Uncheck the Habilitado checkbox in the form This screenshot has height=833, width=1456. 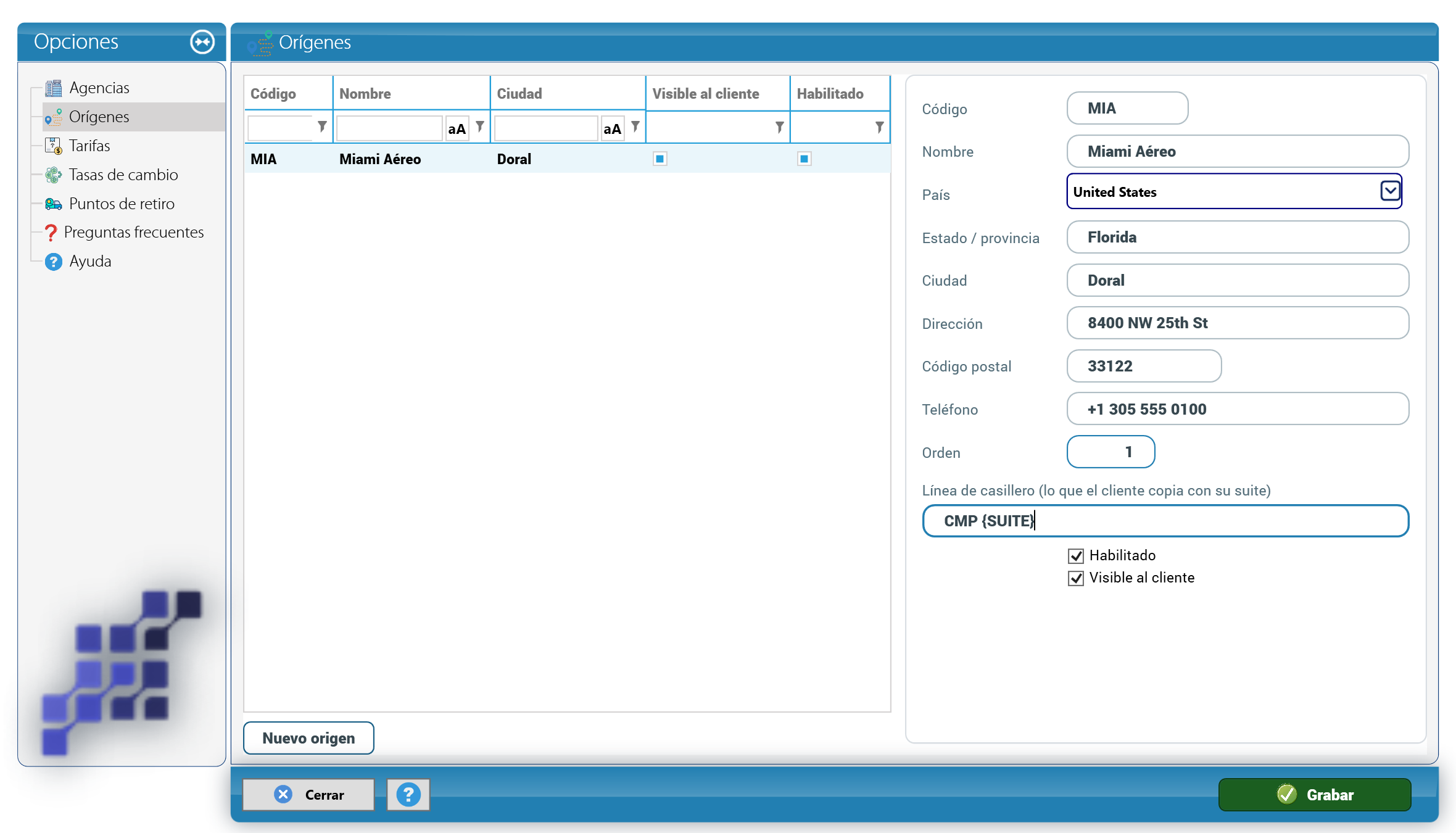click(1076, 556)
